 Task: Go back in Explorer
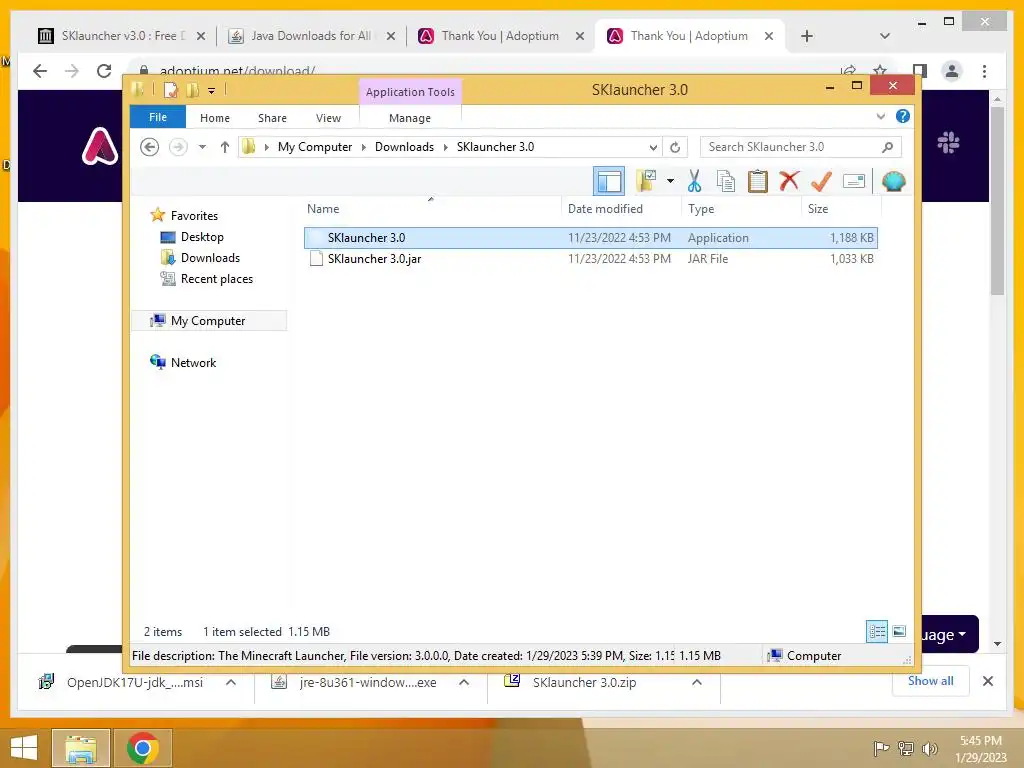point(150,147)
